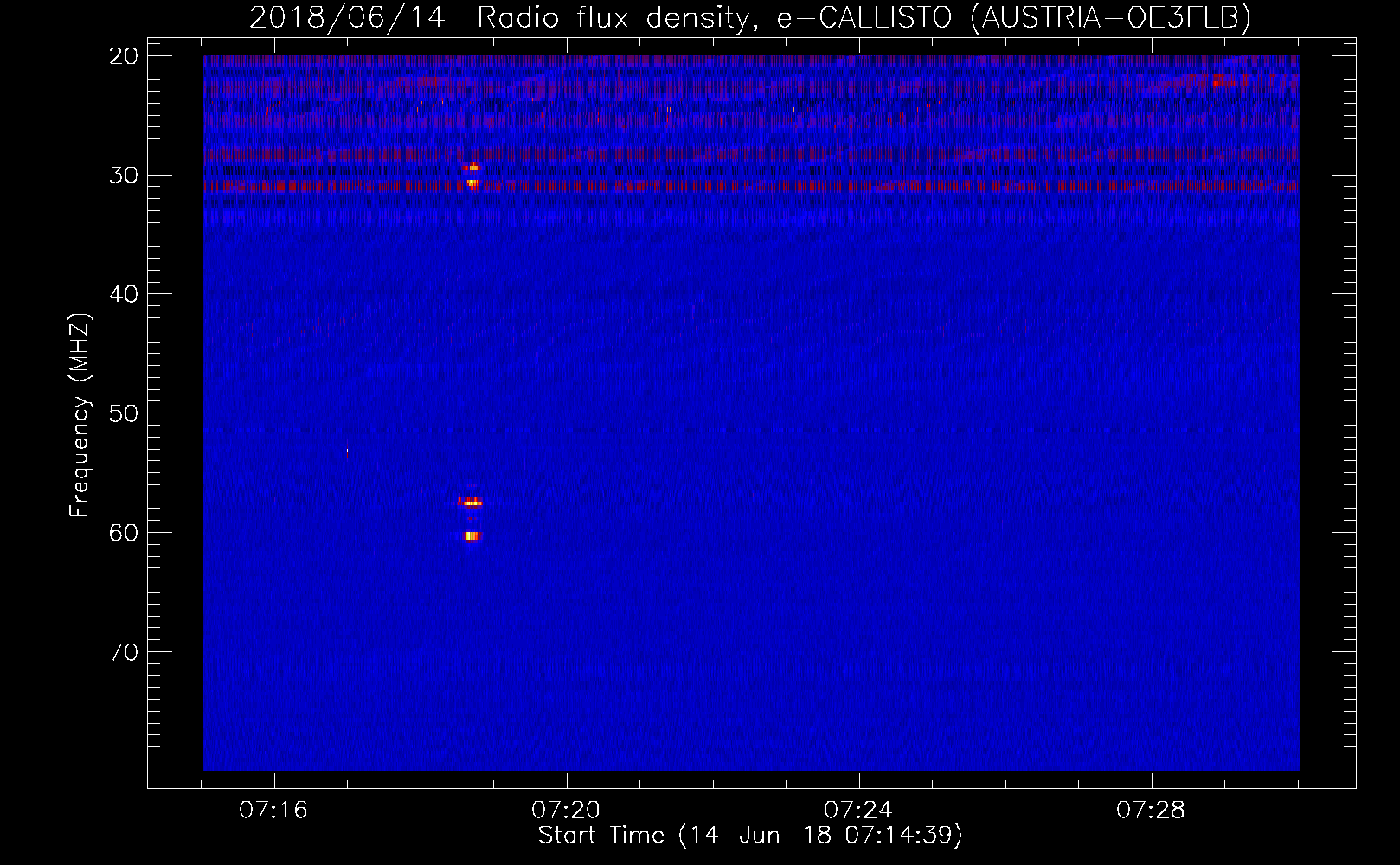Click the bright burst at 60 MHz
The image size is (1400, 865).
point(472,536)
